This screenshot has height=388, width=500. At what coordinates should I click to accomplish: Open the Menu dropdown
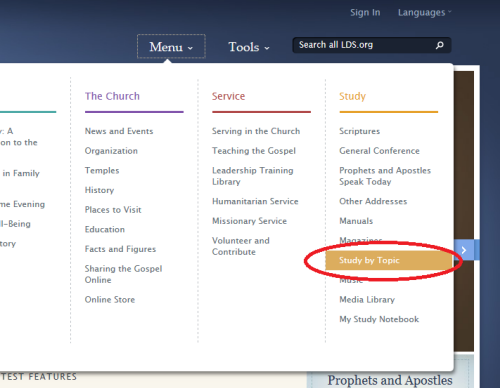pos(171,47)
